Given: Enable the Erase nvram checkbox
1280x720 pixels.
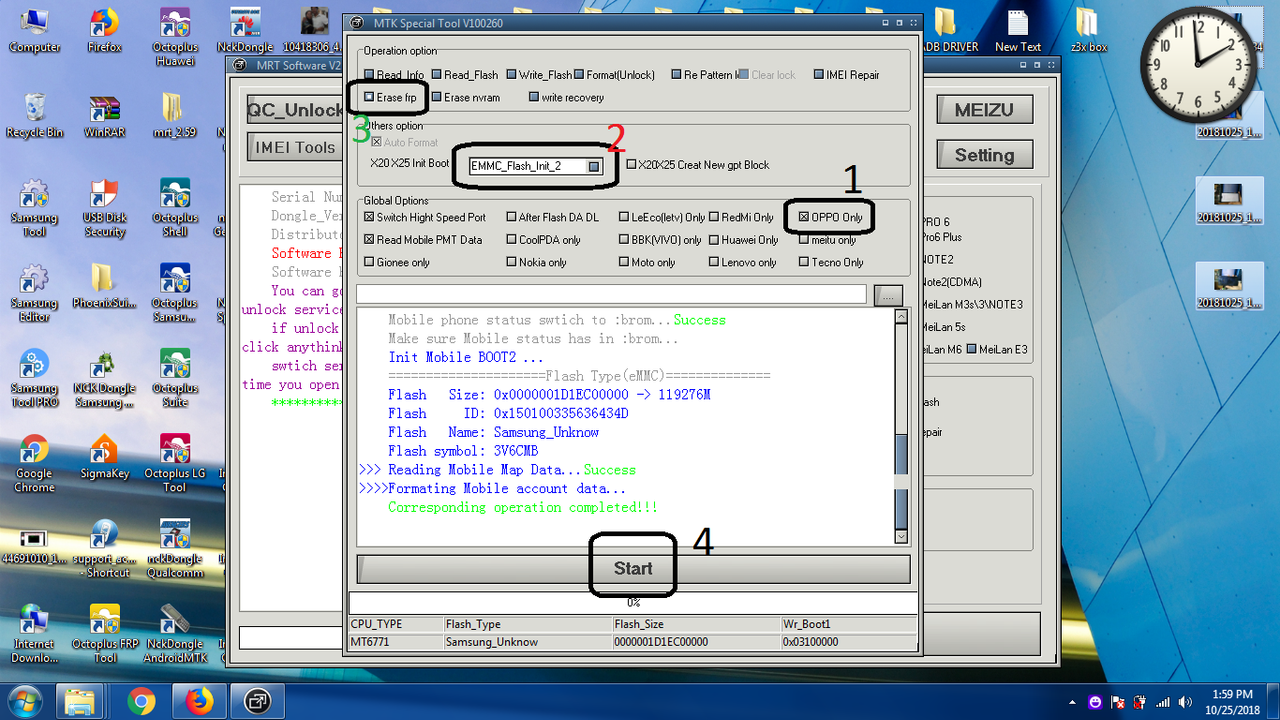Looking at the screenshot, I should point(436,98).
